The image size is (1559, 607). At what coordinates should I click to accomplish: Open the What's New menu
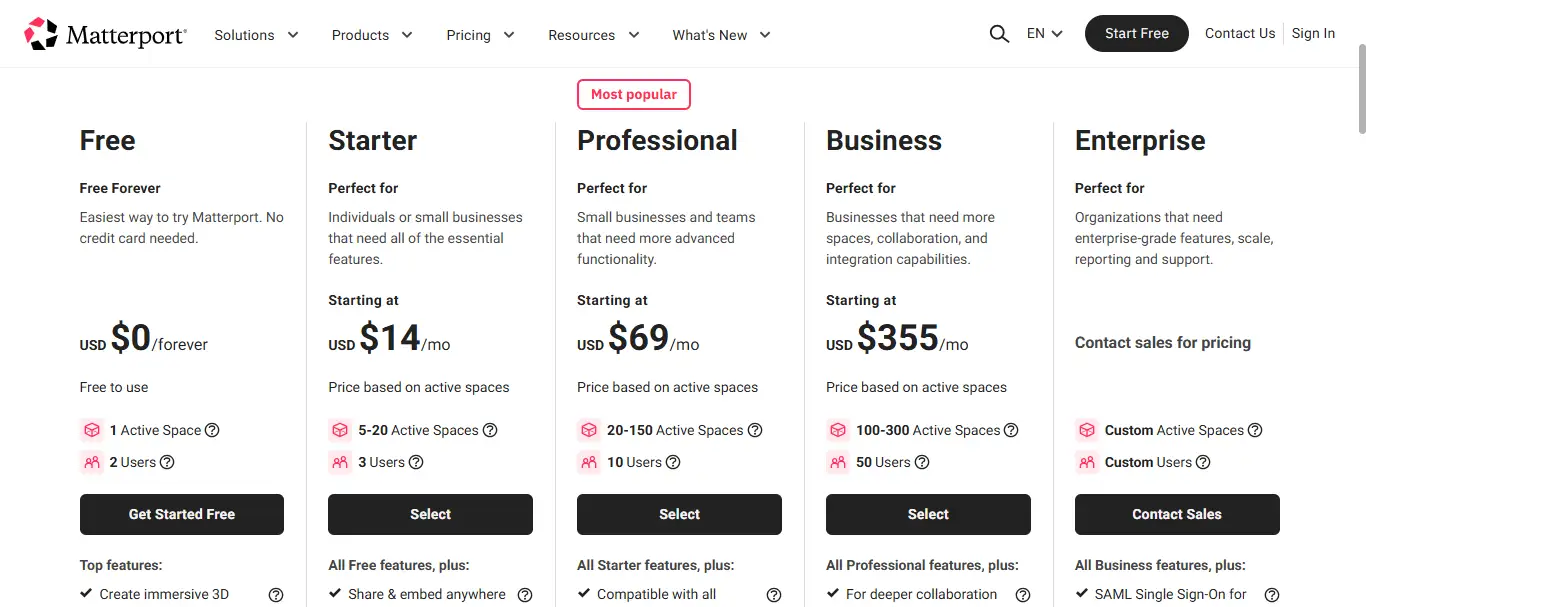[721, 35]
